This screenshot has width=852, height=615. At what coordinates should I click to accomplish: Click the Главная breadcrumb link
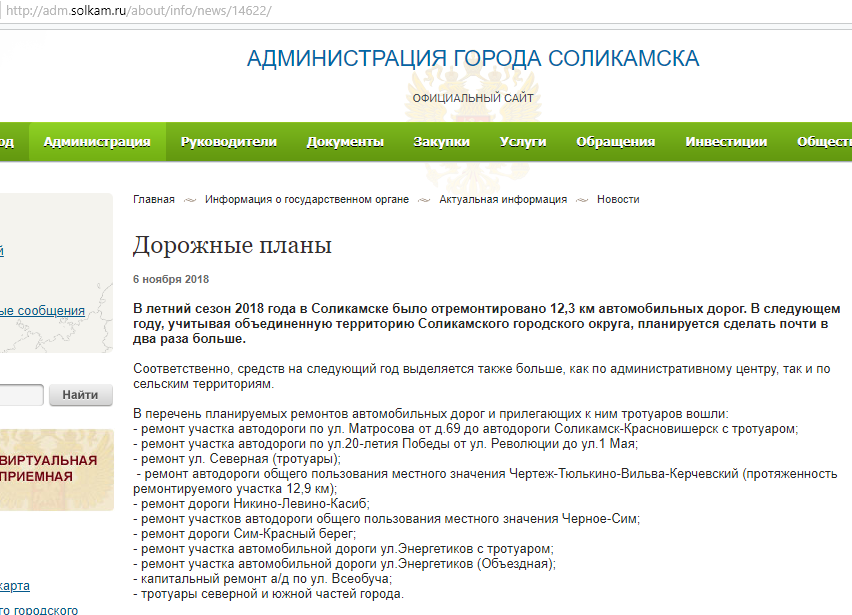coord(154,200)
